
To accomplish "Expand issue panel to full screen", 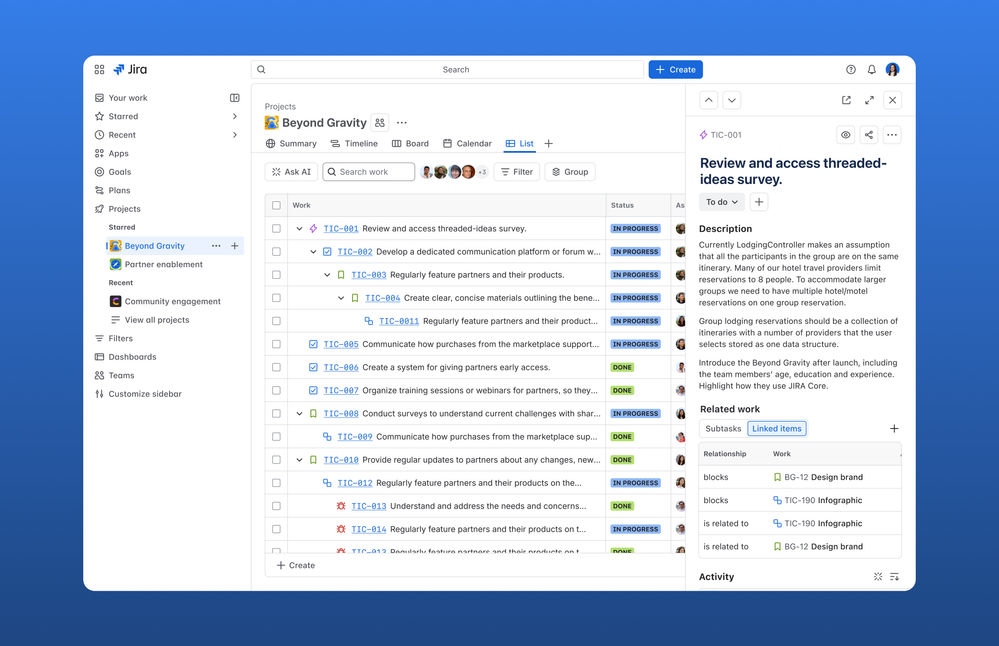I will tap(867, 100).
